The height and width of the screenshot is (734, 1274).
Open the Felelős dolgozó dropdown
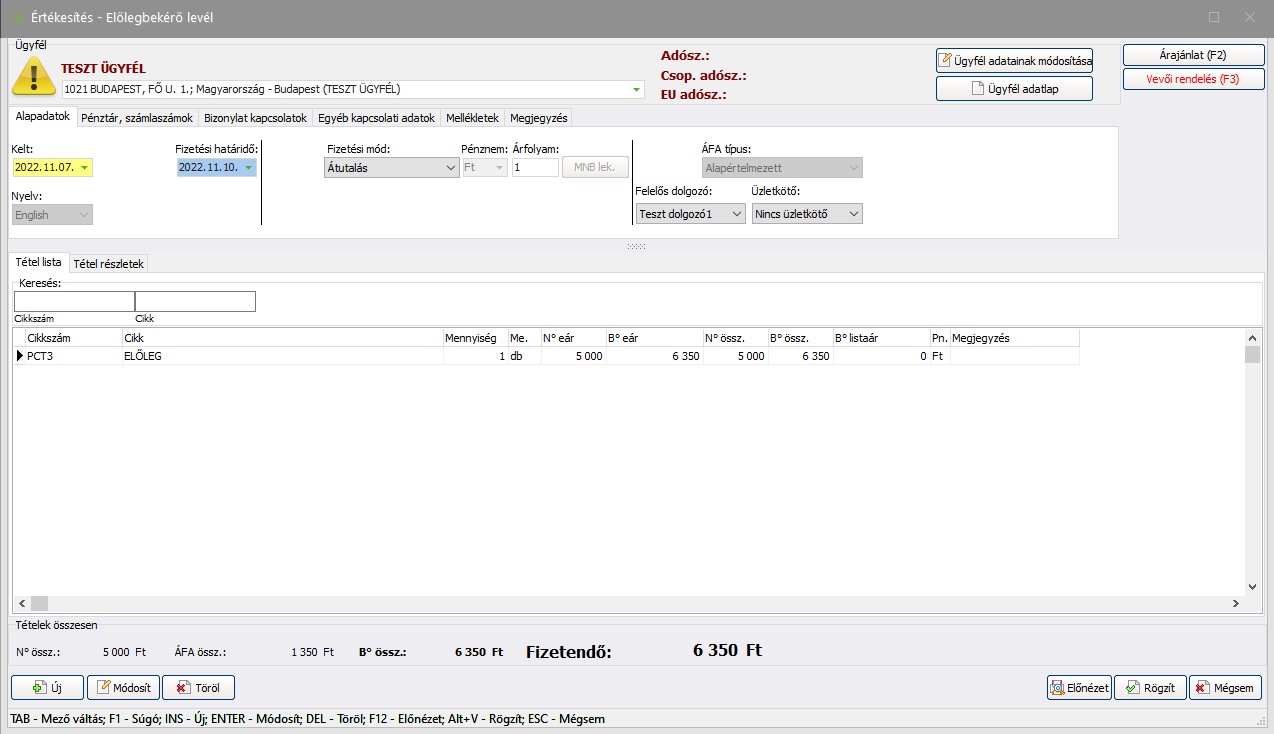(736, 214)
